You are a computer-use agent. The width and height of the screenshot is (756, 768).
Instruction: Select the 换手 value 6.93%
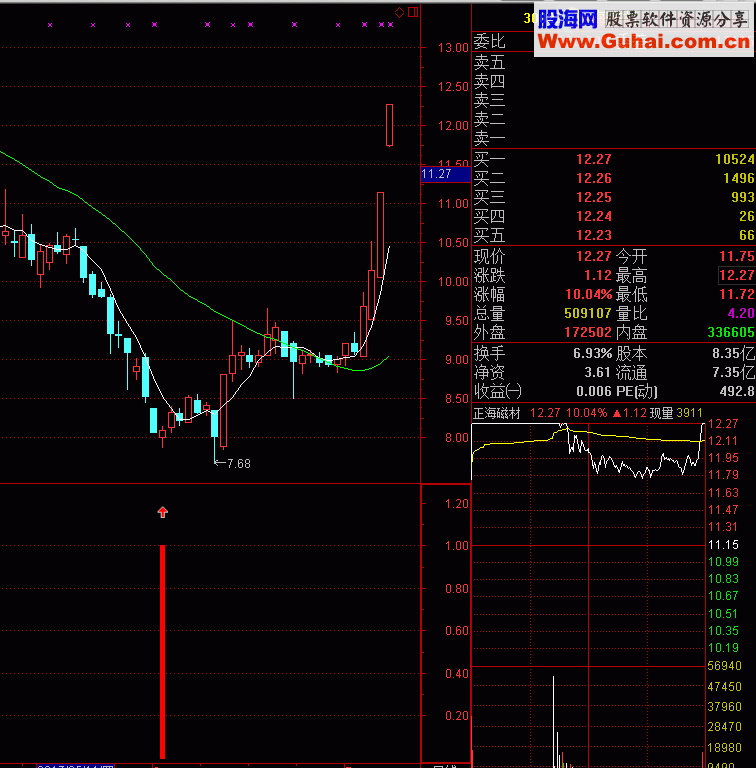(x=592, y=353)
